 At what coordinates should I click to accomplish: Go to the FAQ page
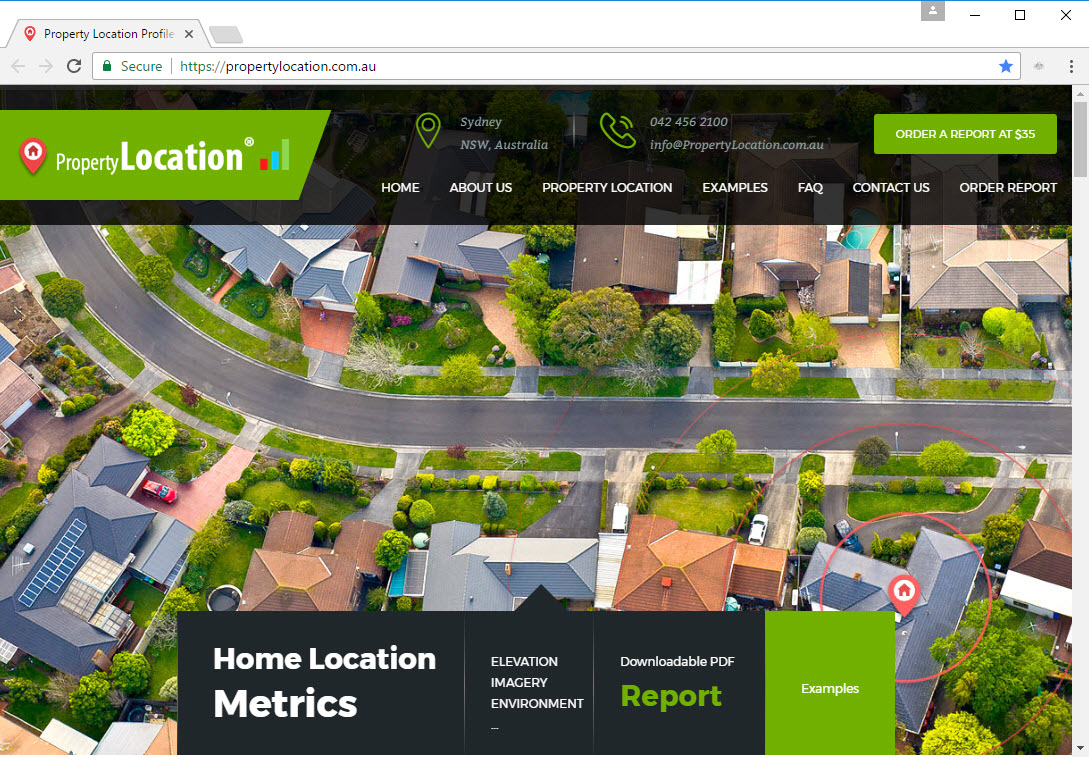810,187
